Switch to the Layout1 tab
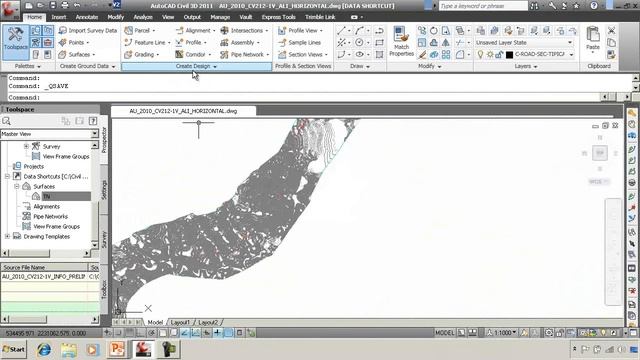 click(x=180, y=322)
